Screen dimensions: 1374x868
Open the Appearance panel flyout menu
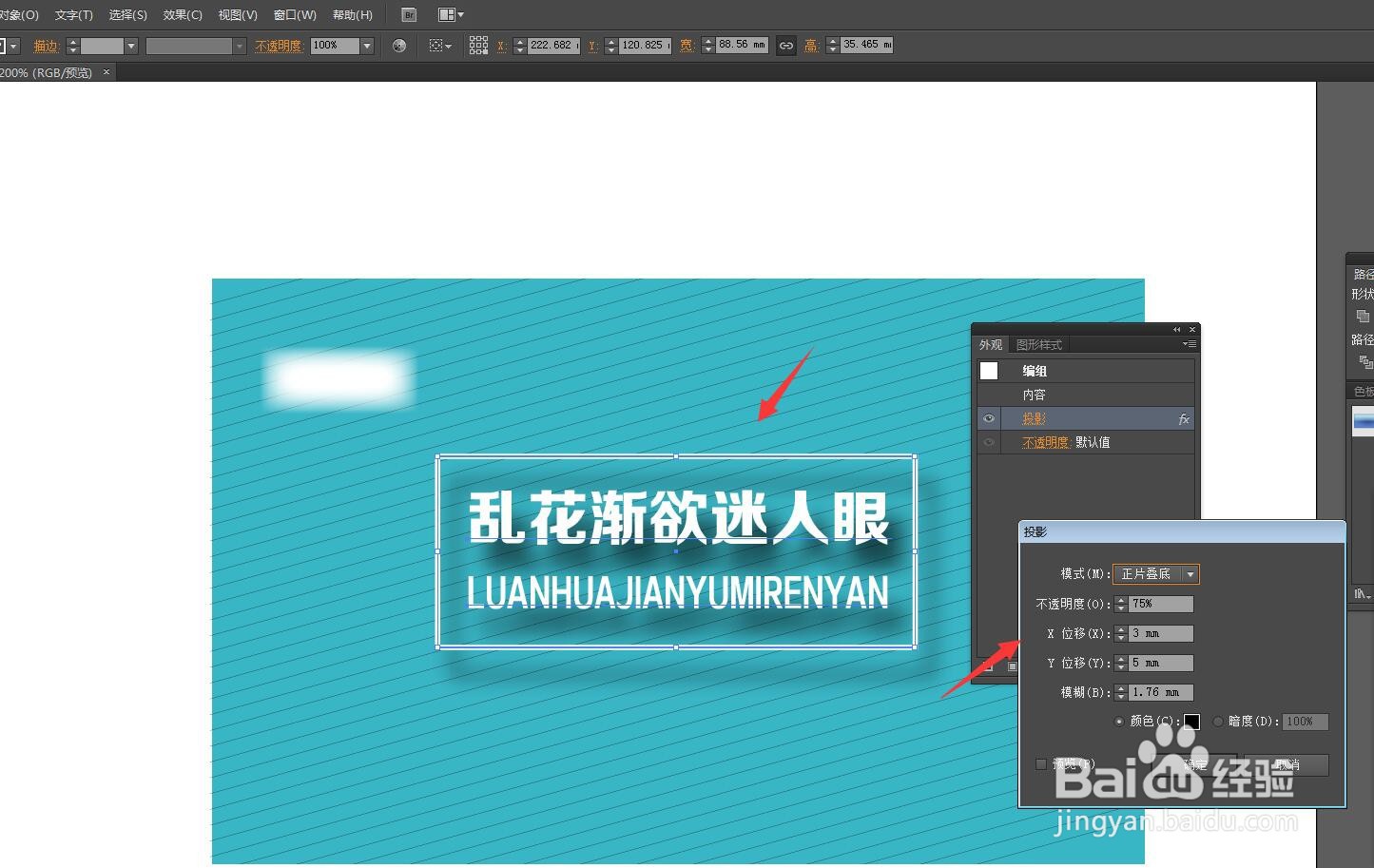click(x=1190, y=344)
